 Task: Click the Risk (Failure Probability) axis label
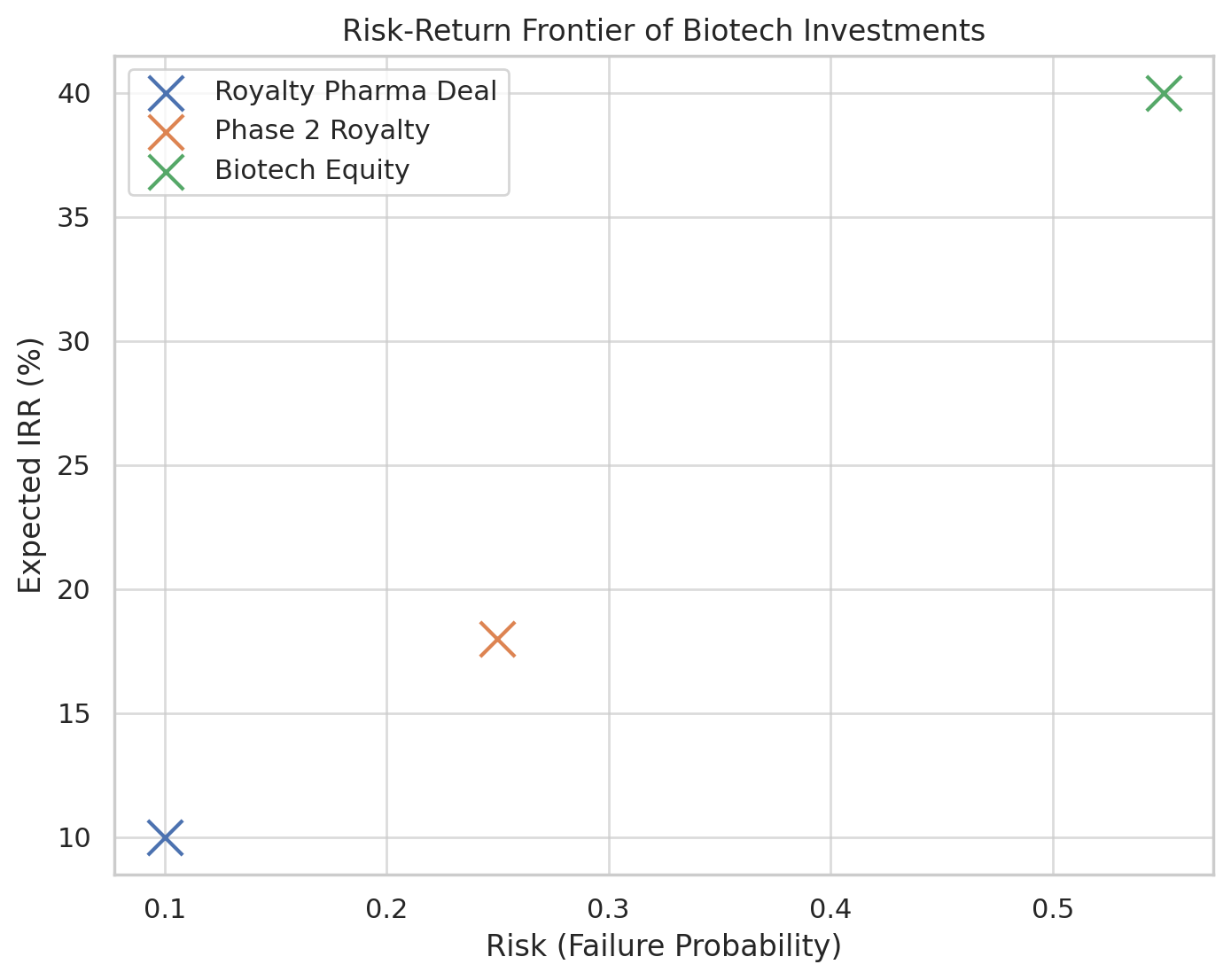click(663, 947)
